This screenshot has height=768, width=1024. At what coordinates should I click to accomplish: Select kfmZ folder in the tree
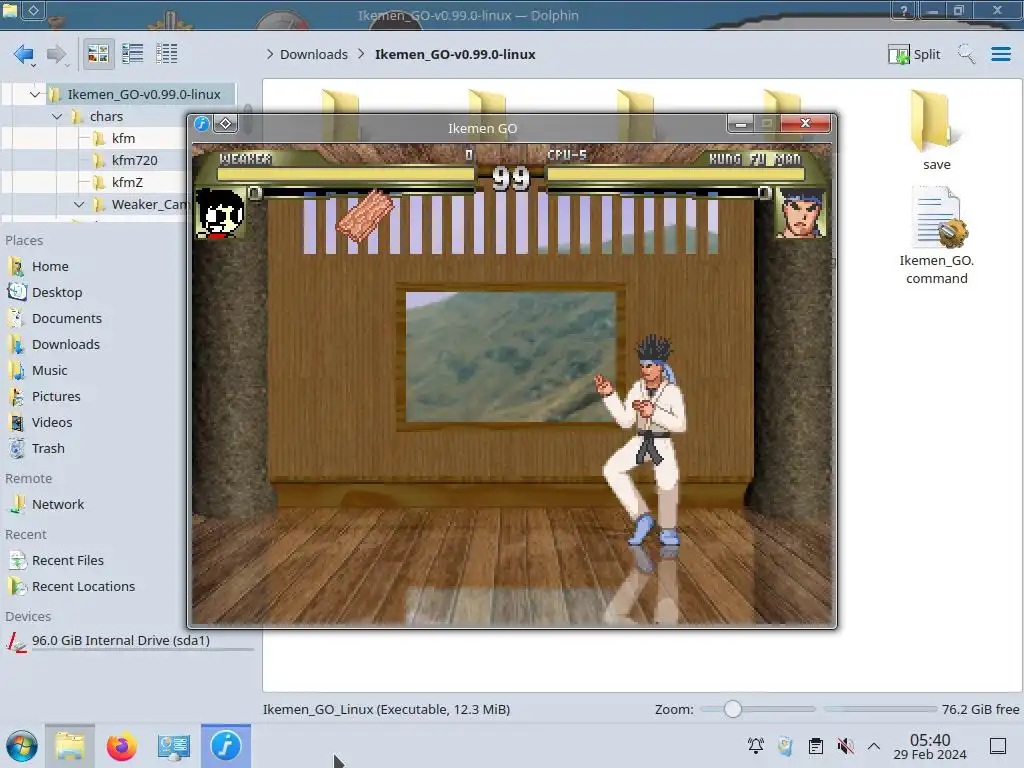(x=127, y=182)
